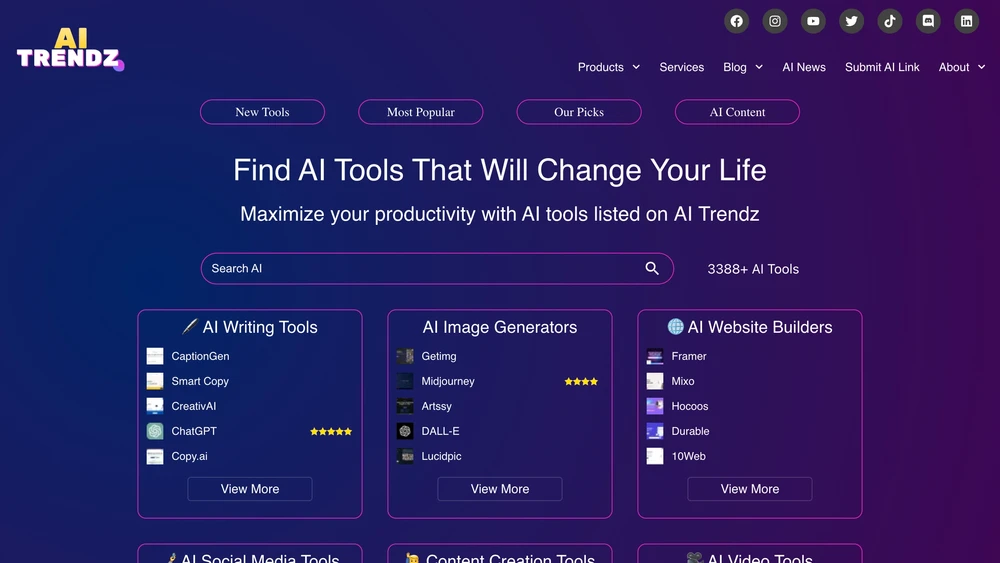Open the Hocoos tool link
The height and width of the screenshot is (563, 1000).
(x=689, y=406)
